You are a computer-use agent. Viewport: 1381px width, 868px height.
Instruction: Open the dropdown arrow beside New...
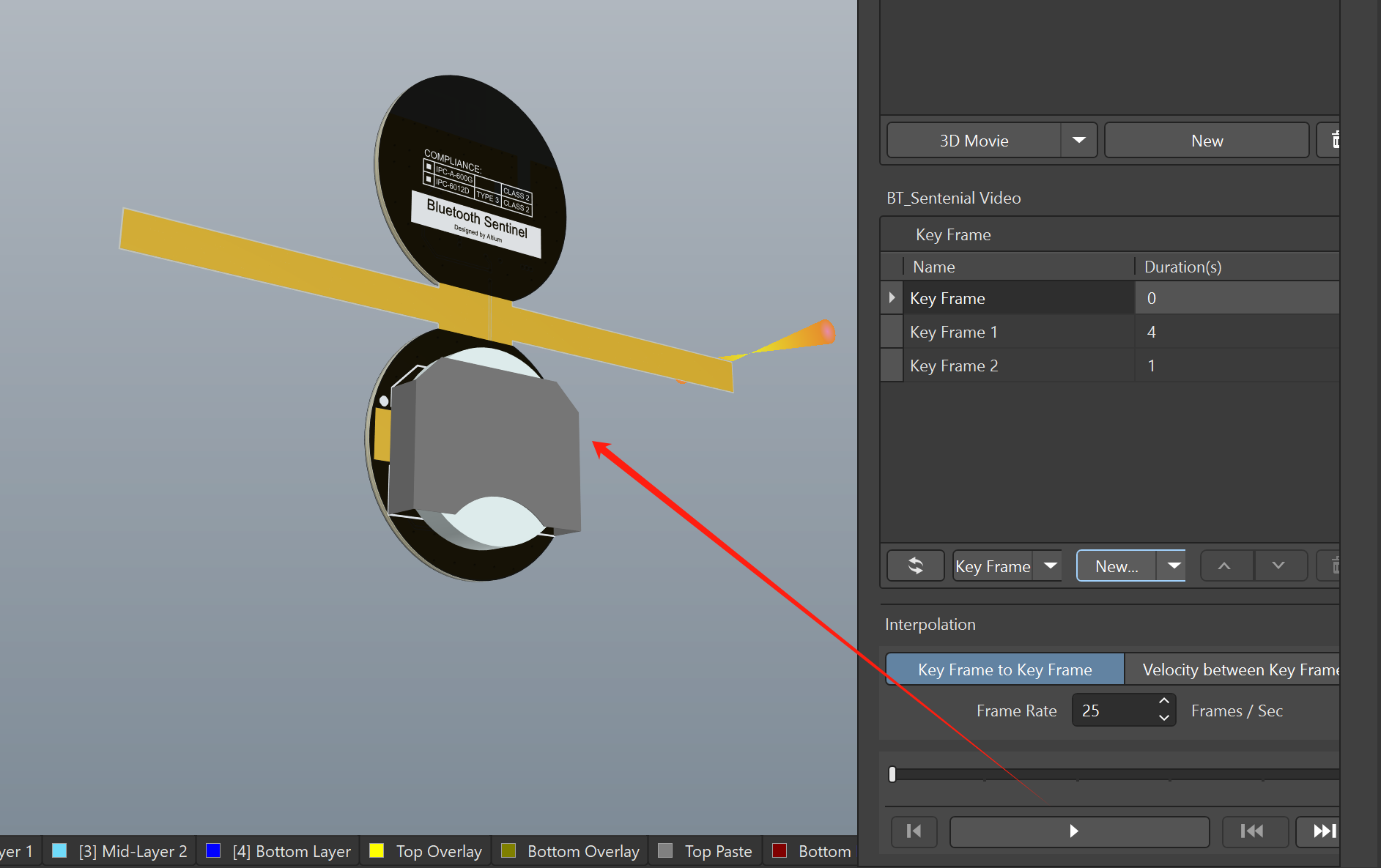1174,566
